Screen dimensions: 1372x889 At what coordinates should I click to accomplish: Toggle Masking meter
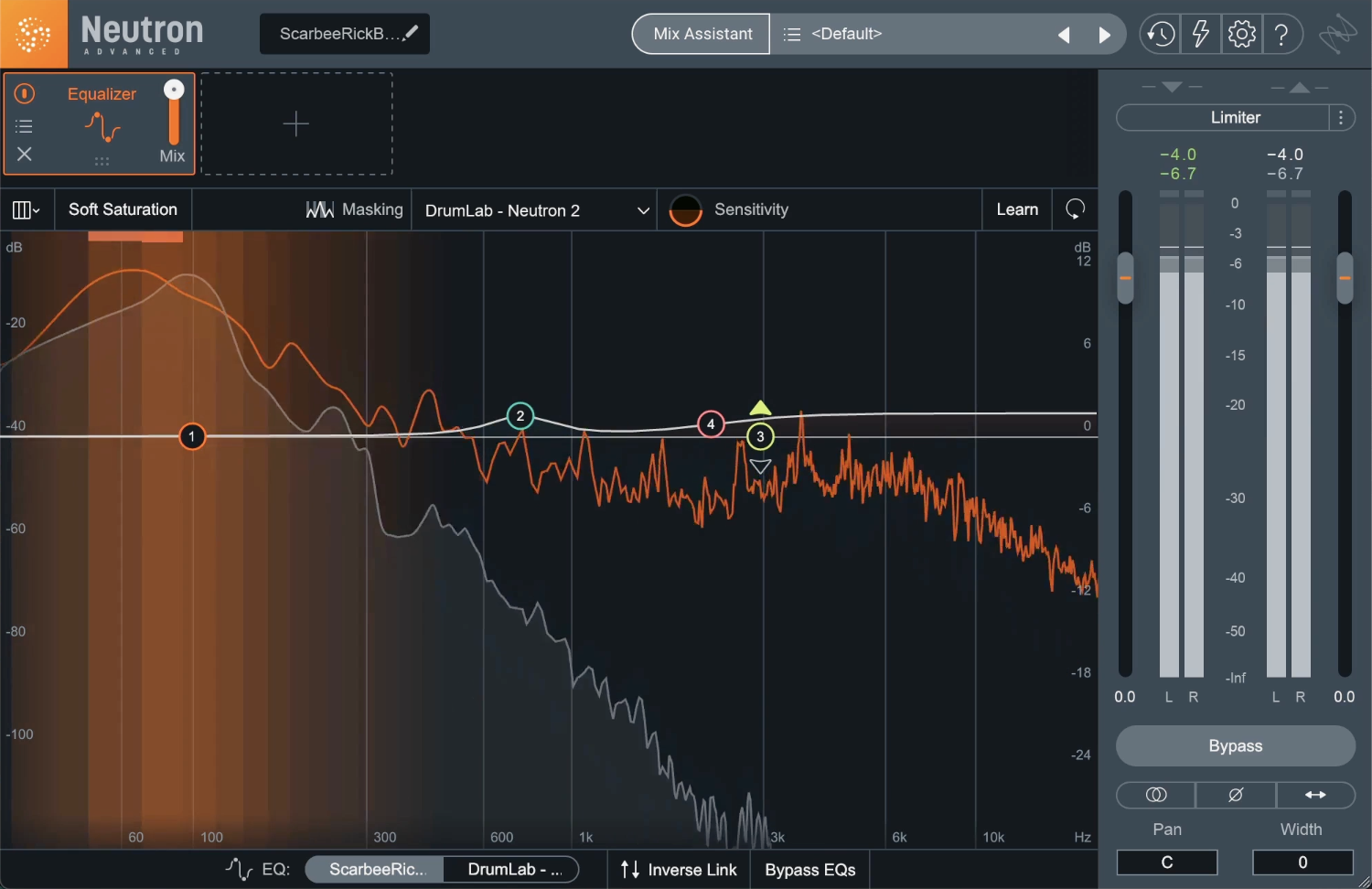click(354, 209)
